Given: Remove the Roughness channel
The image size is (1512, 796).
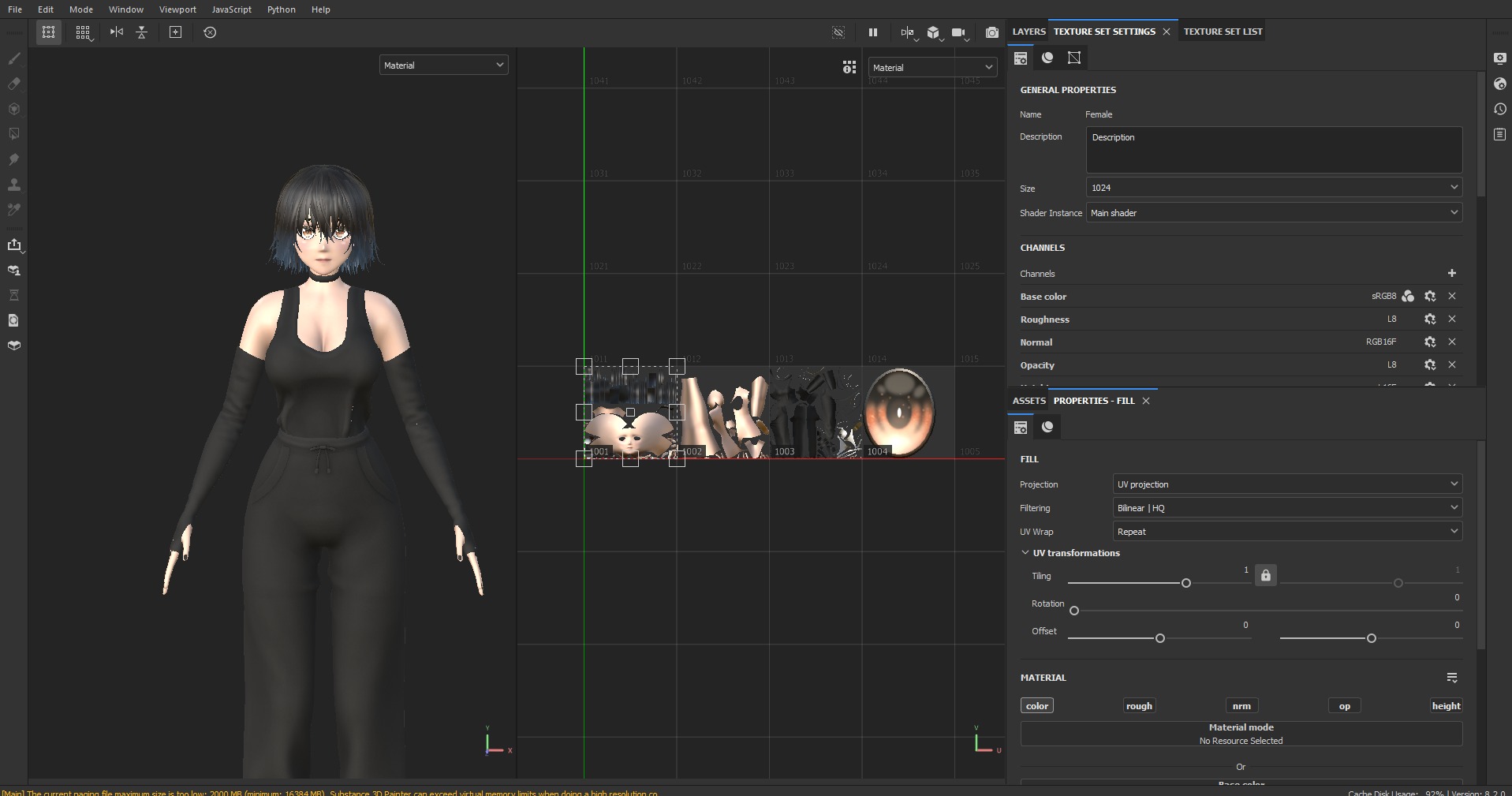Looking at the screenshot, I should coord(1452,320).
